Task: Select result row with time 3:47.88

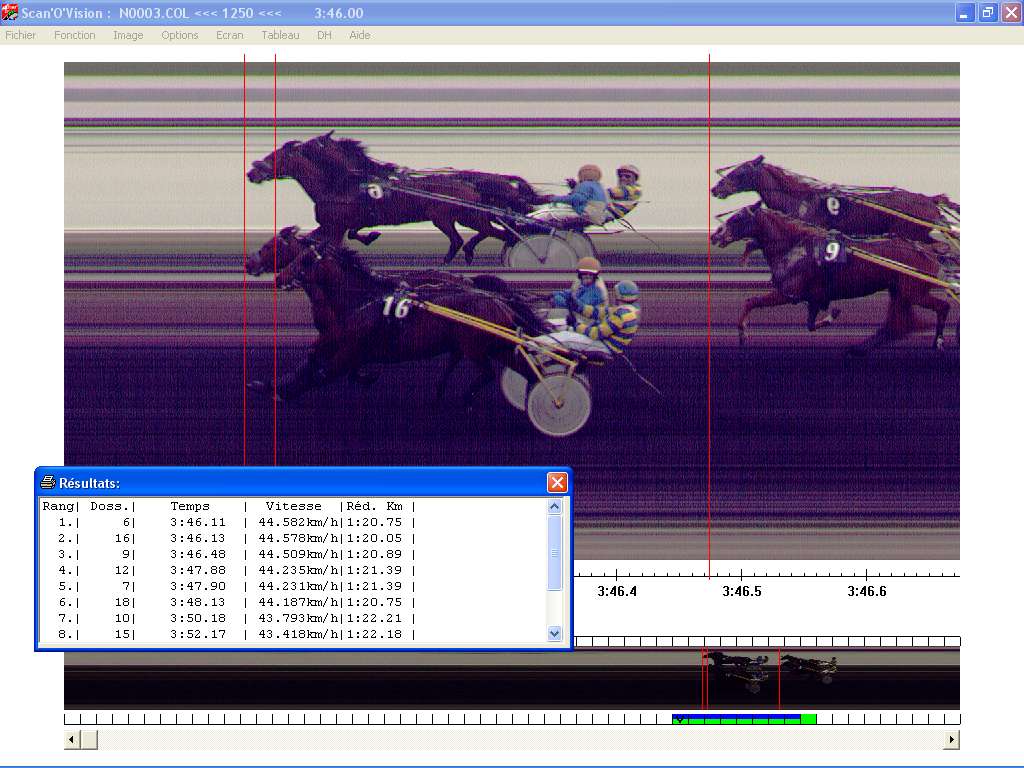Action: 229,571
